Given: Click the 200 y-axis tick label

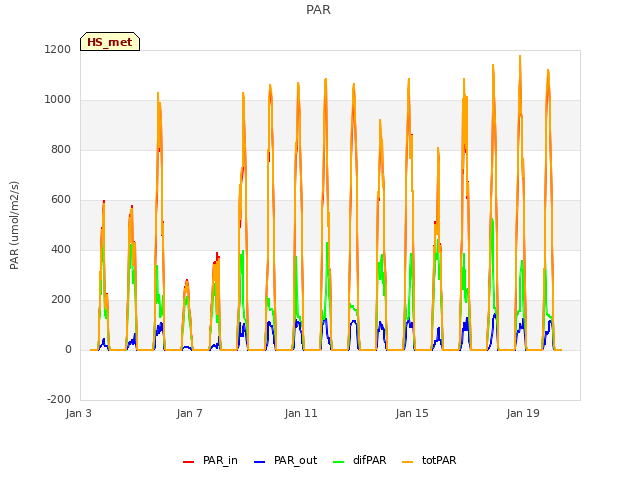Looking at the screenshot, I should (x=61, y=300).
